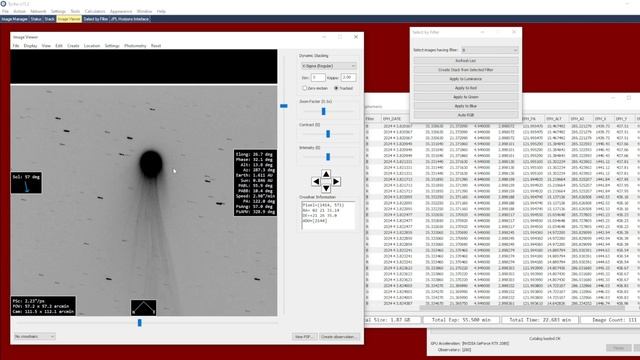Screen dimensions: 640x360
Task: Click the Sol direction arrow overlay
Action: click(26, 182)
